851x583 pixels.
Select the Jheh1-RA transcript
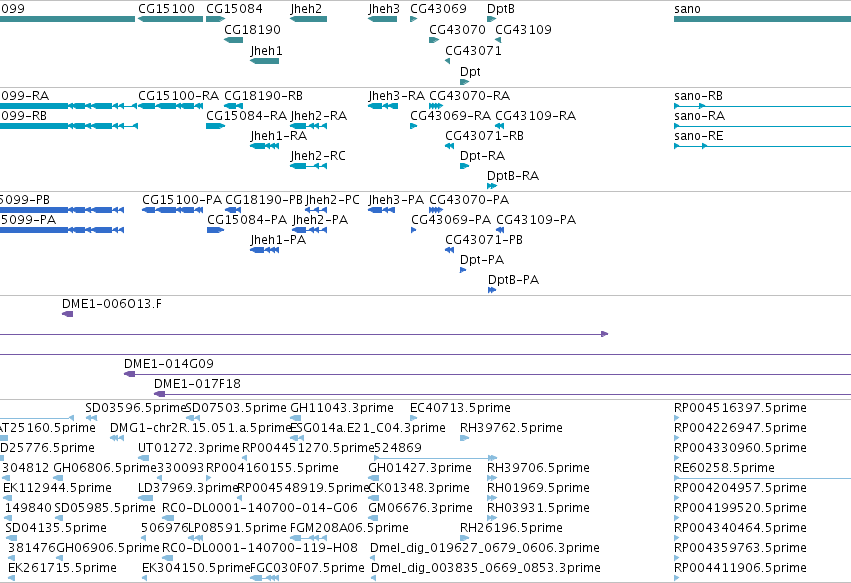264,146
